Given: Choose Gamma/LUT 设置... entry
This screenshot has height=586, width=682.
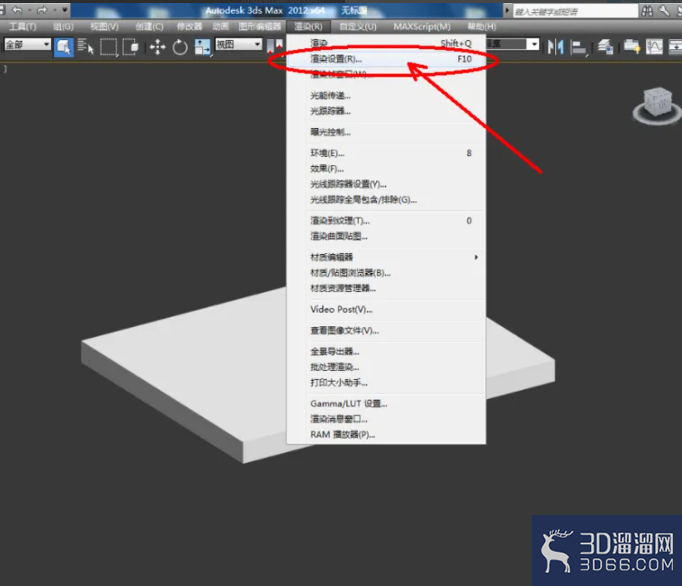Looking at the screenshot, I should point(386,403).
